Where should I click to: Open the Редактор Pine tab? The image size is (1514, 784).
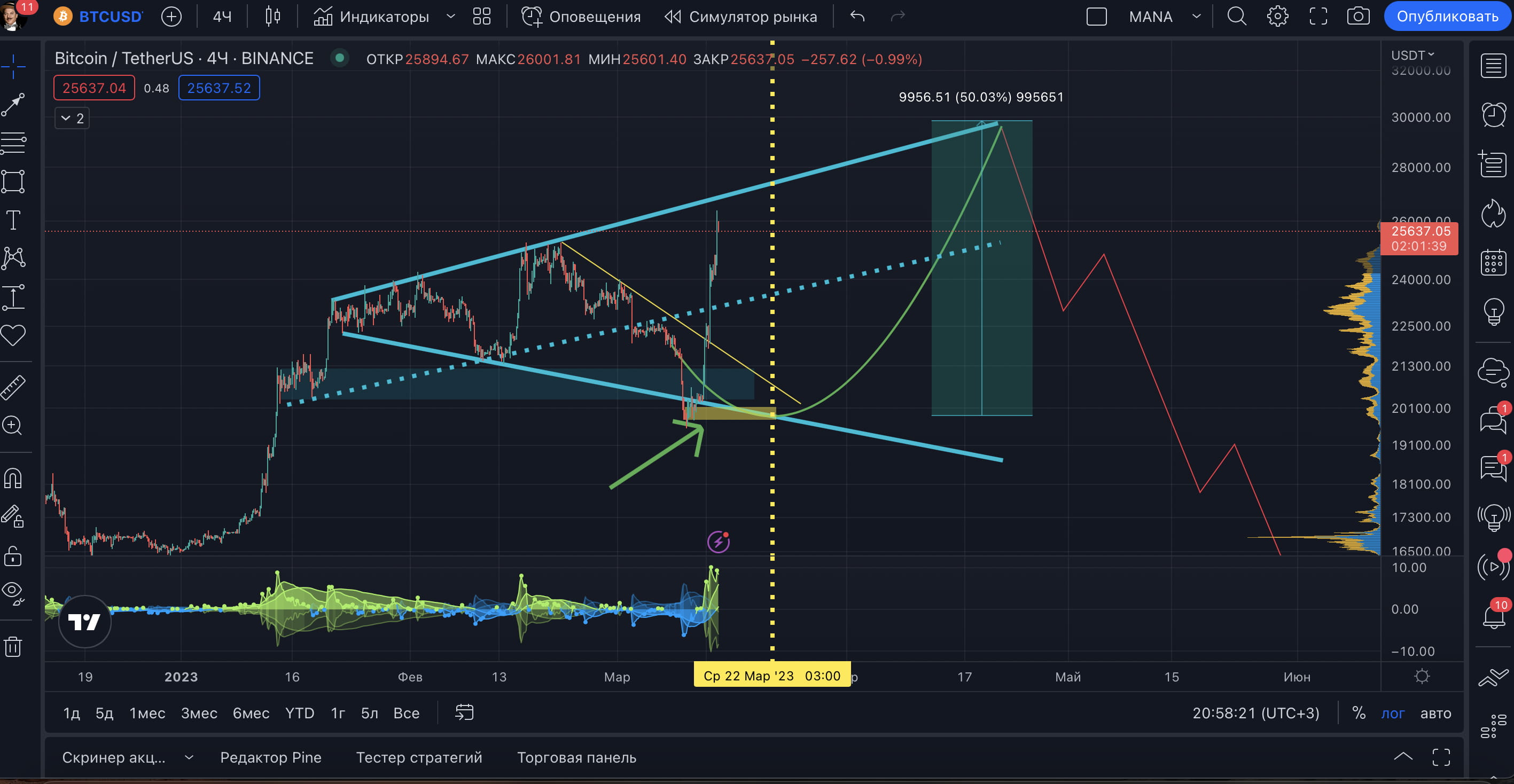pos(270,757)
